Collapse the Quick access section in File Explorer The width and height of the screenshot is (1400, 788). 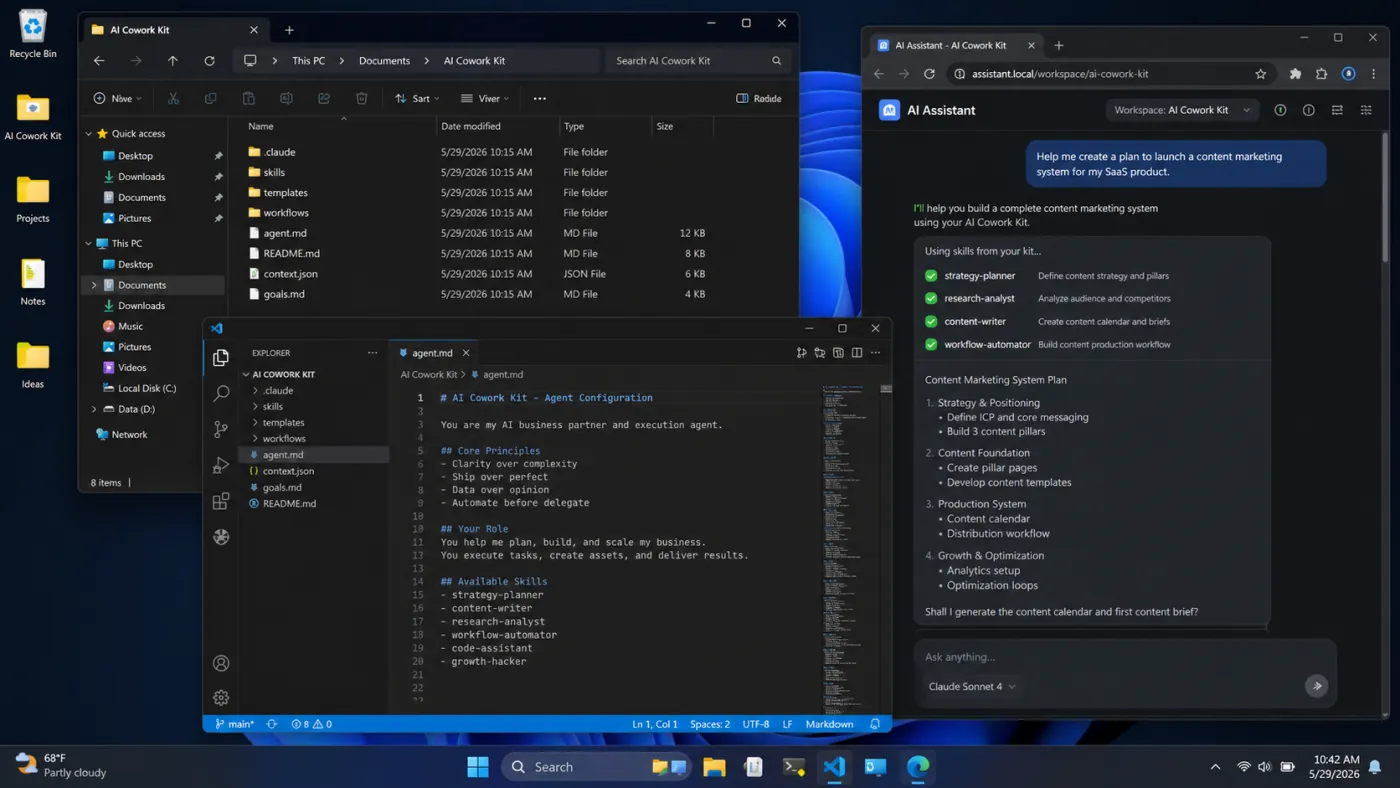pyautogui.click(x=89, y=134)
